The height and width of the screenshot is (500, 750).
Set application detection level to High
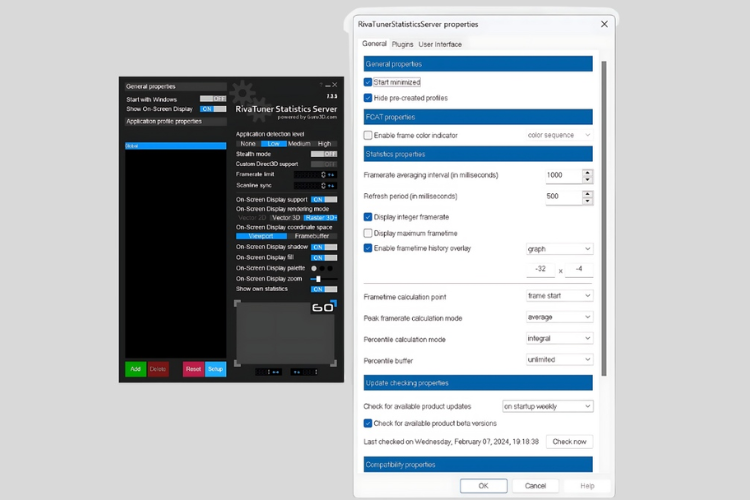pos(324,144)
